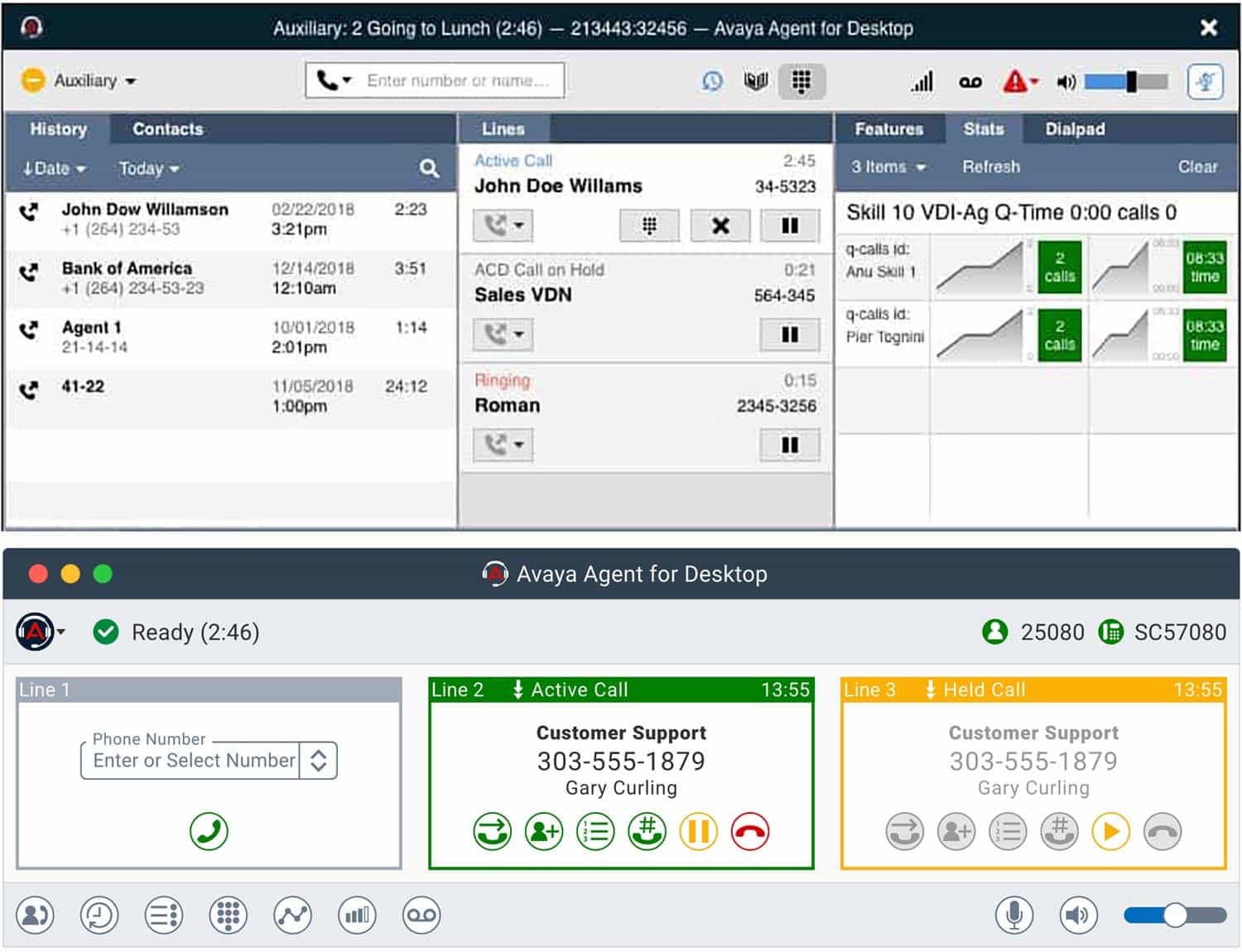Open the contacts book icon in top toolbar
The width and height of the screenshot is (1242, 952).
756,81
